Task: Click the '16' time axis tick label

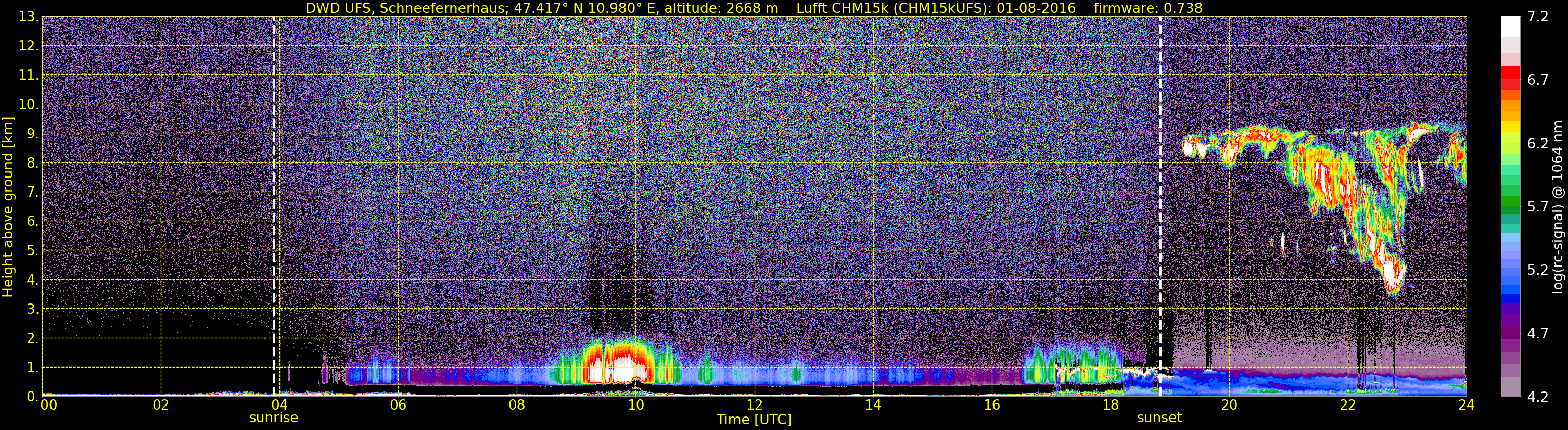Action: [x=991, y=405]
